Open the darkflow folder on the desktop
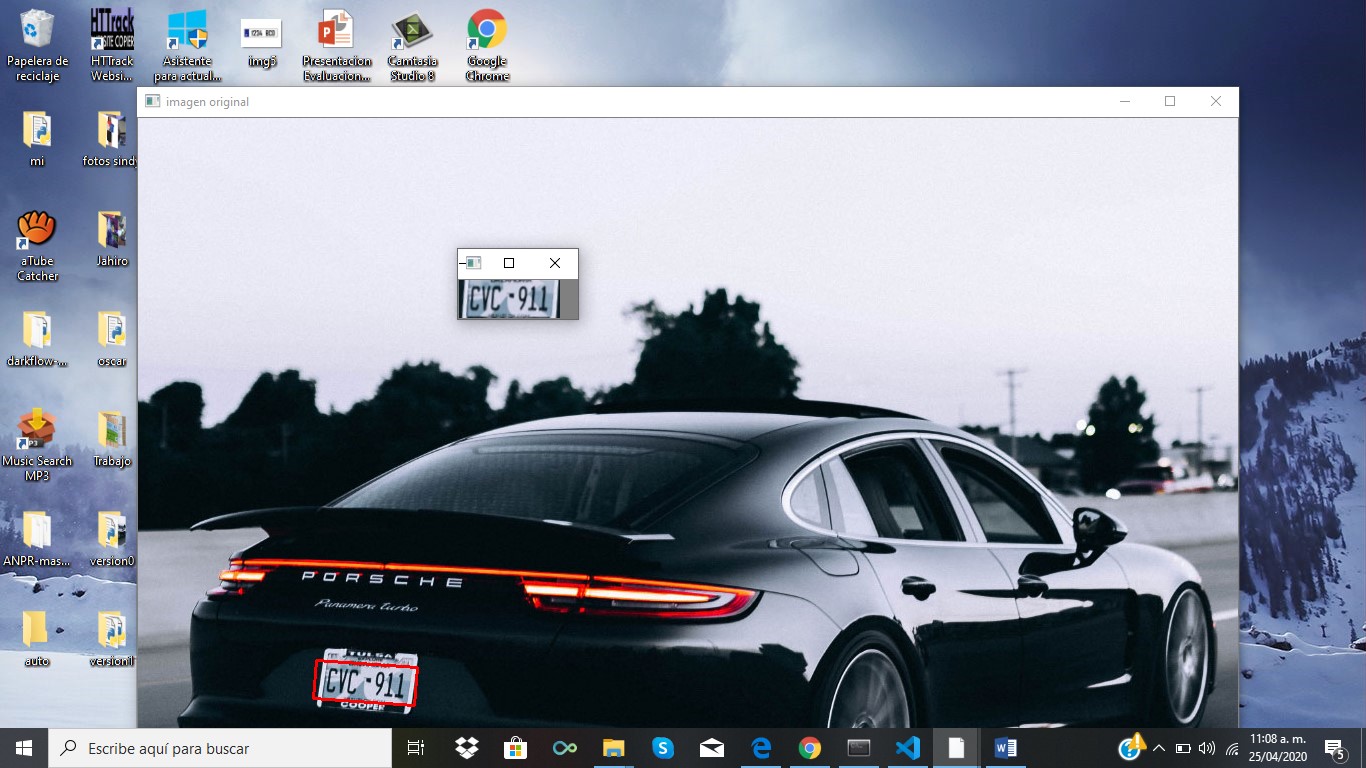 pyautogui.click(x=37, y=339)
